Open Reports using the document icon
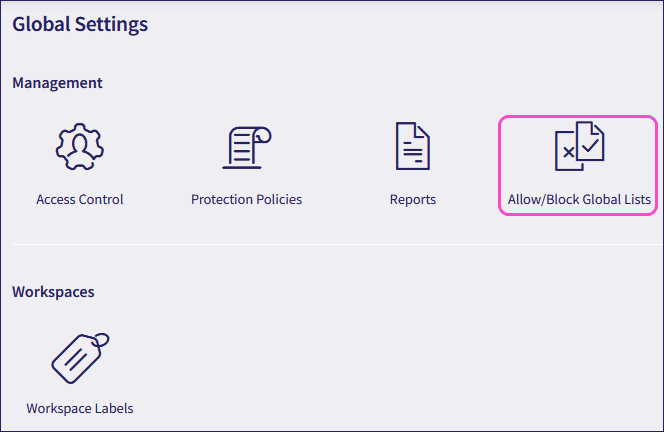The width and height of the screenshot is (664, 432). [413, 147]
